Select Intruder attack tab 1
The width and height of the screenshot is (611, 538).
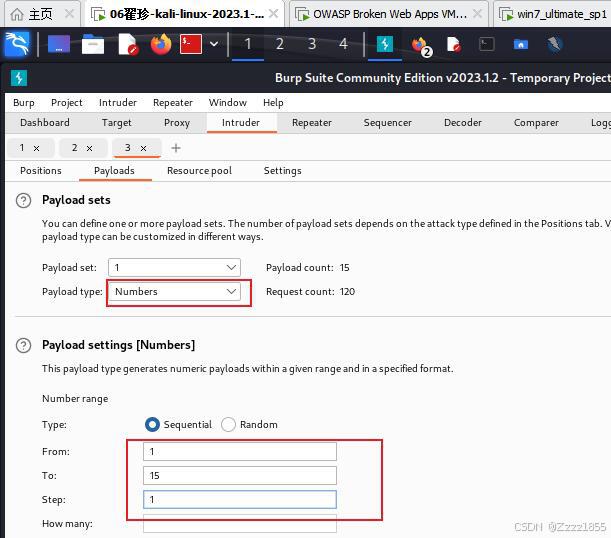tap(22, 148)
